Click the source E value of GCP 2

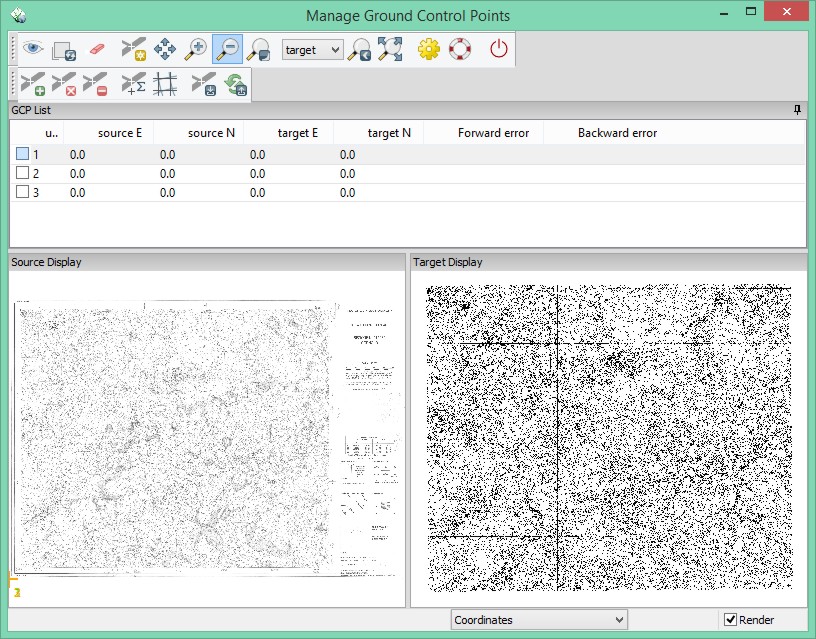(78, 173)
